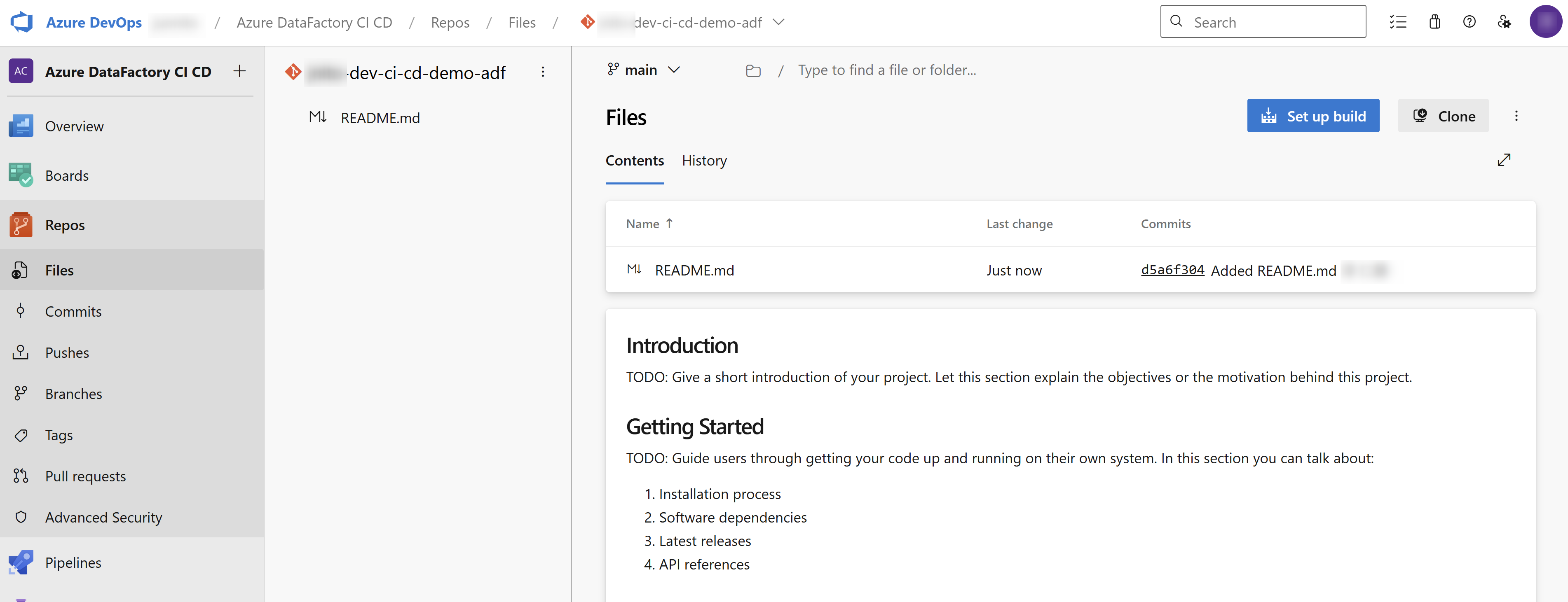Switch to the History tab

704,161
